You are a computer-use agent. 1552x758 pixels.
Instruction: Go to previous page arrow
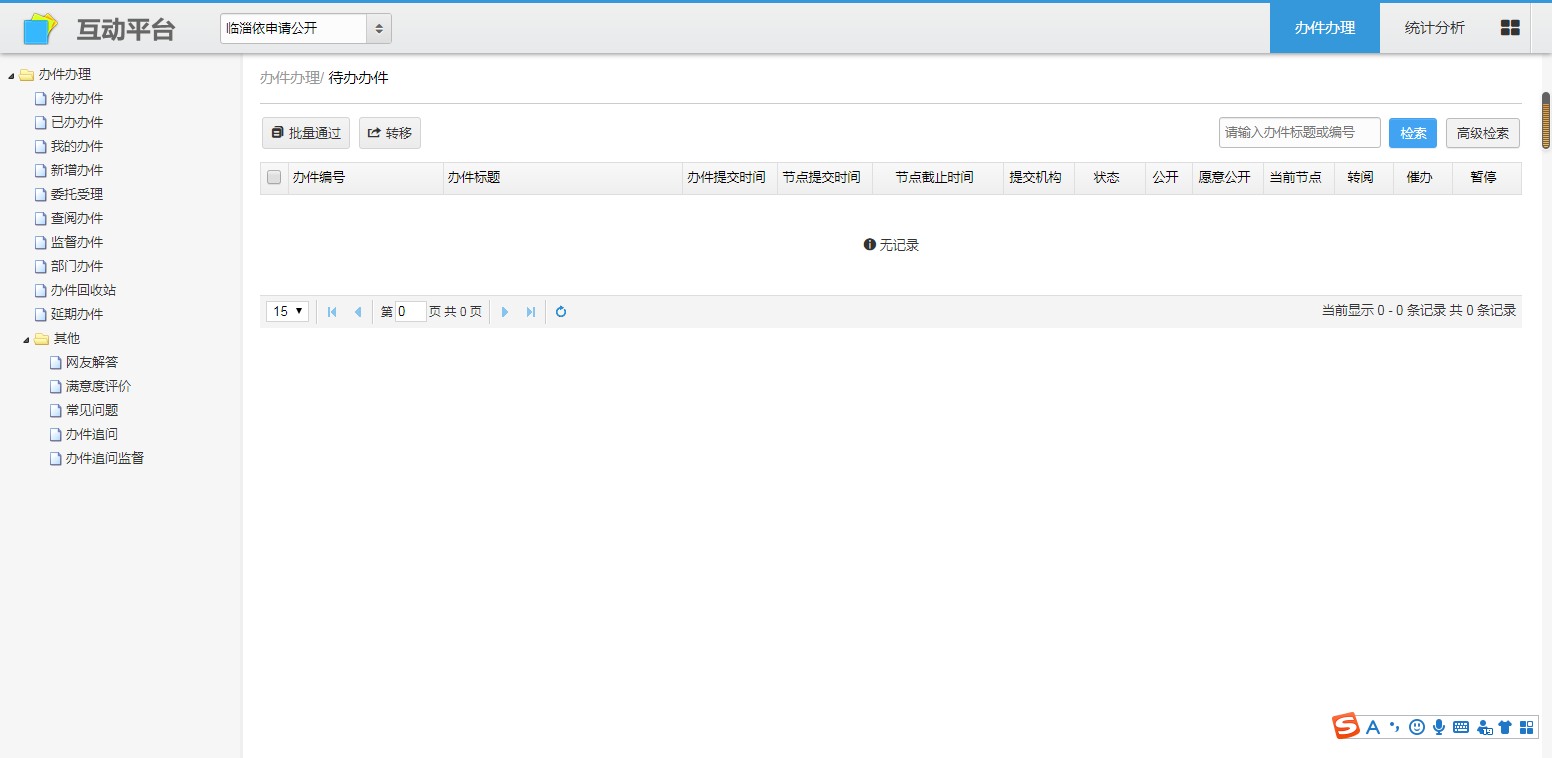click(358, 312)
